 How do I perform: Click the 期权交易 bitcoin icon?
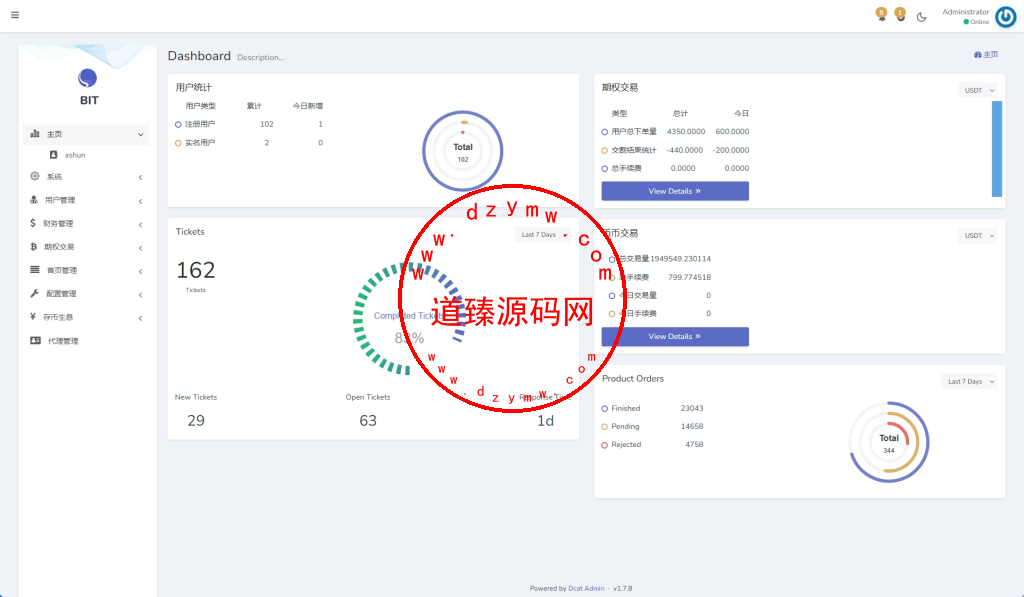point(33,246)
